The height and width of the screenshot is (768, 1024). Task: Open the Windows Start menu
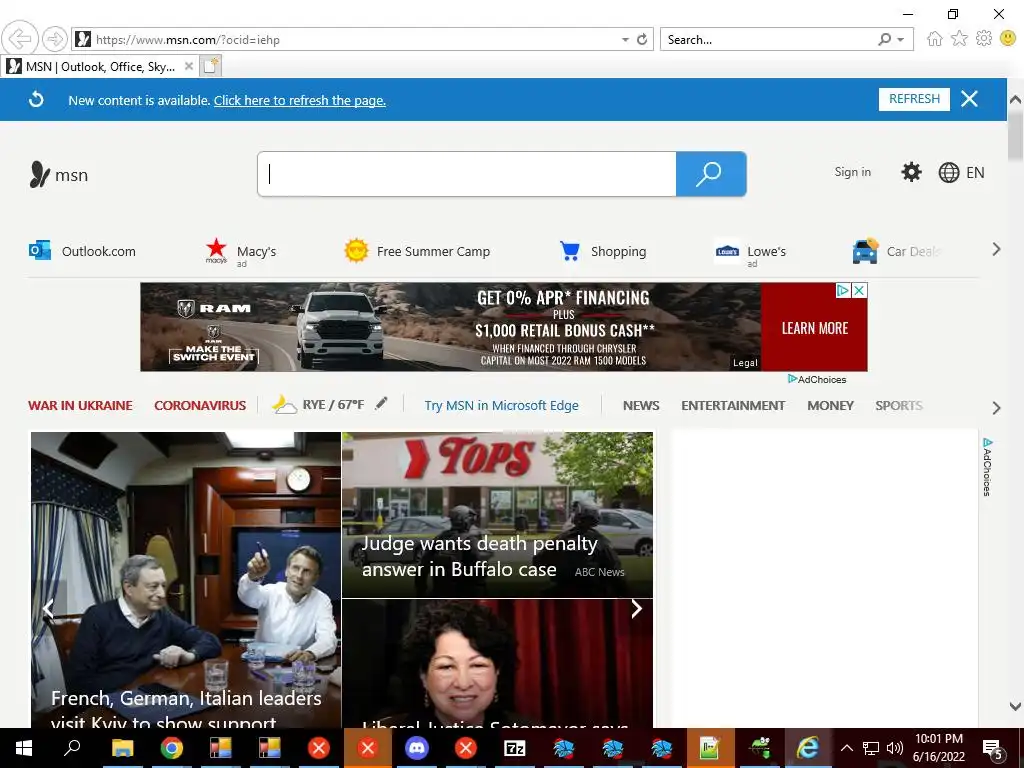pyautogui.click(x=24, y=748)
